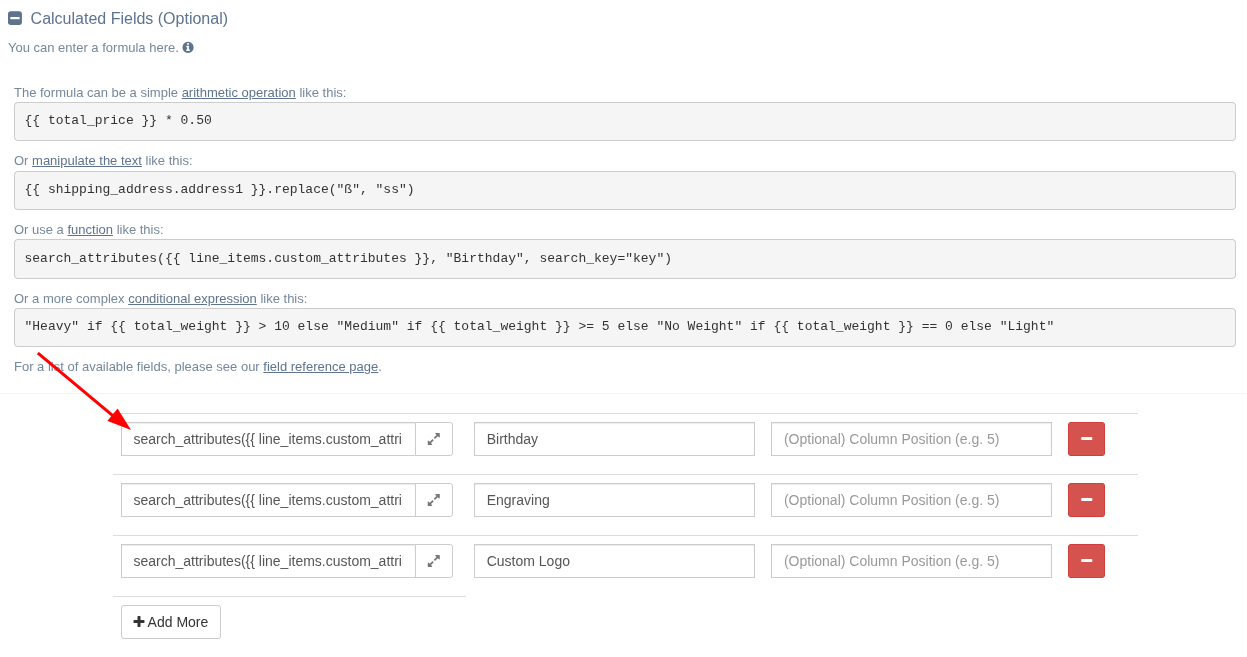Click Column Position field in Birthday row

pos(910,439)
